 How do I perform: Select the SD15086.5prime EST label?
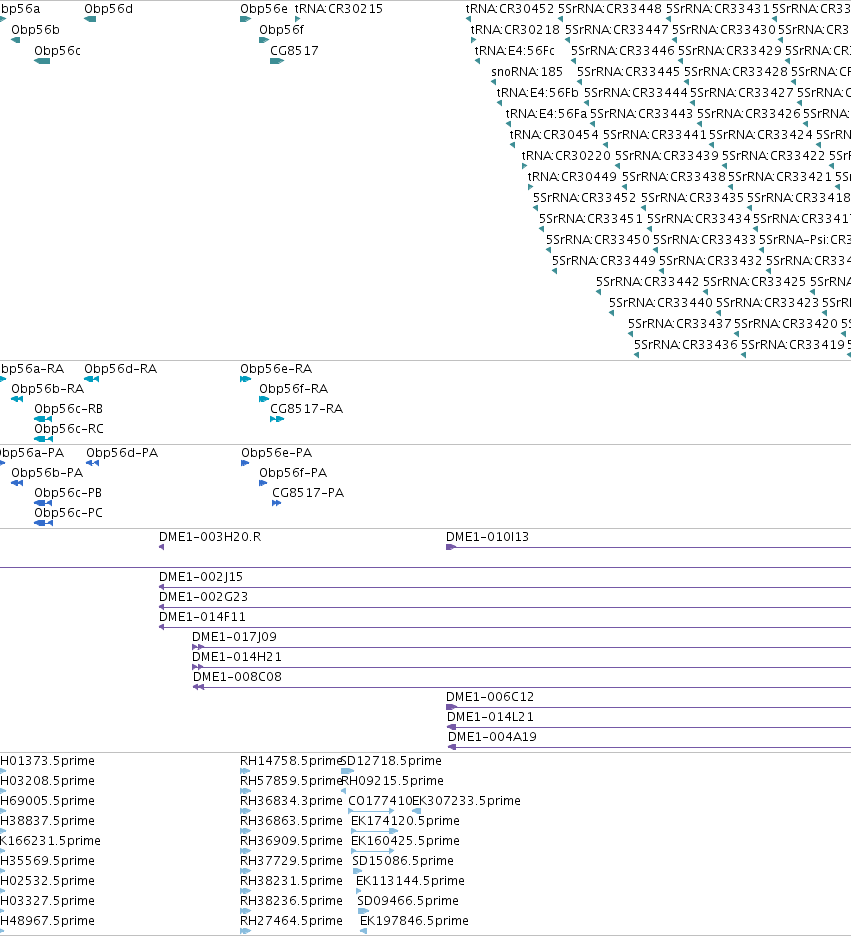[403, 861]
